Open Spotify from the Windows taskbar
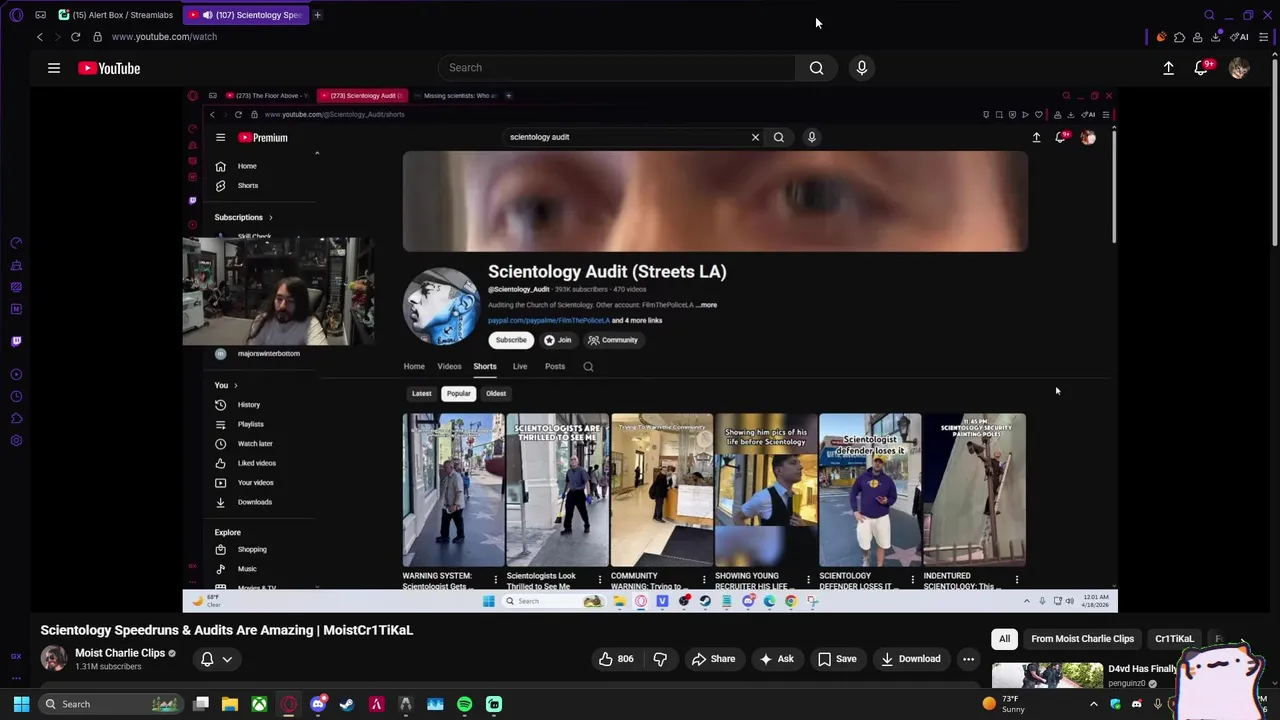 [x=464, y=704]
